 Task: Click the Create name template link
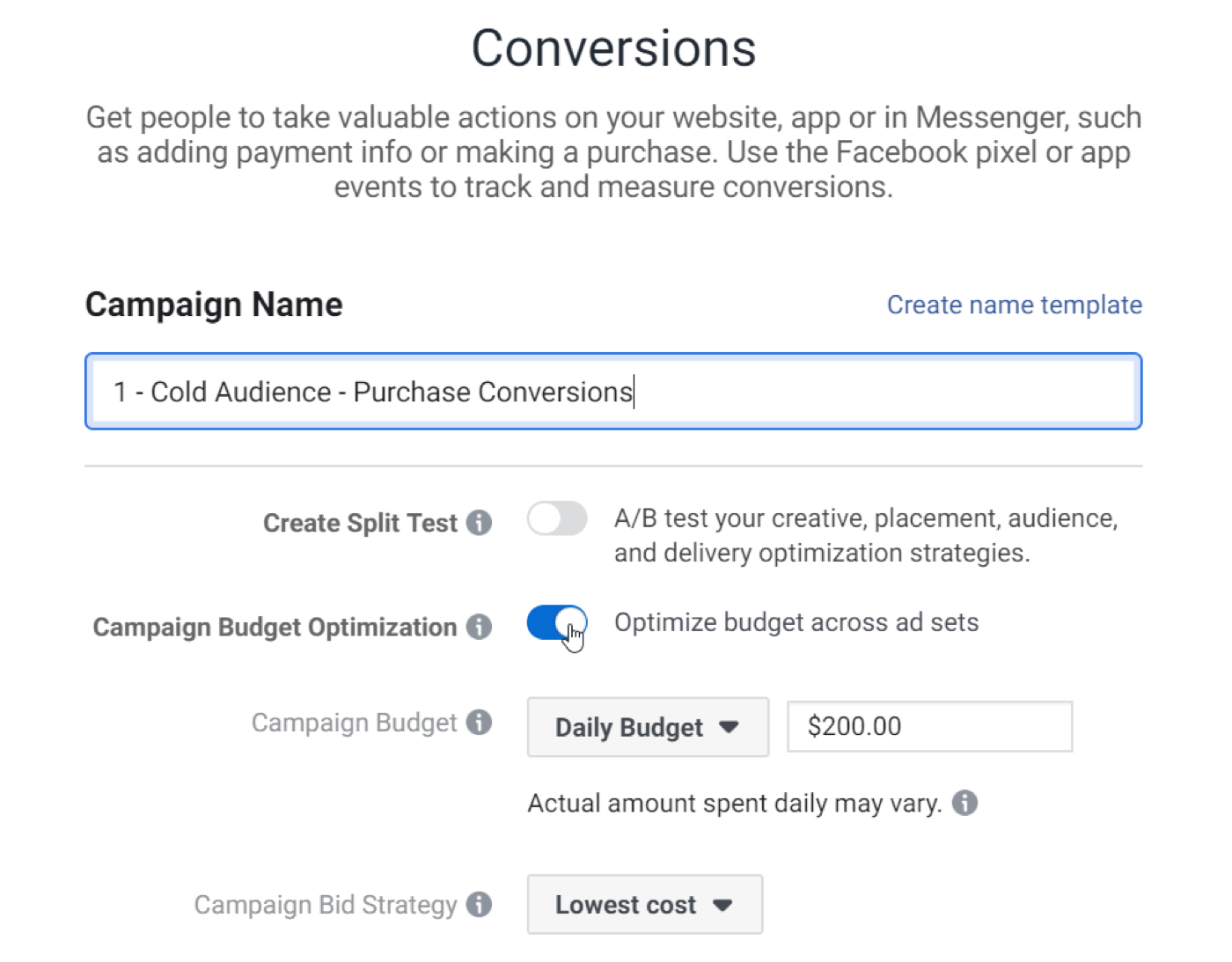[x=1014, y=304]
